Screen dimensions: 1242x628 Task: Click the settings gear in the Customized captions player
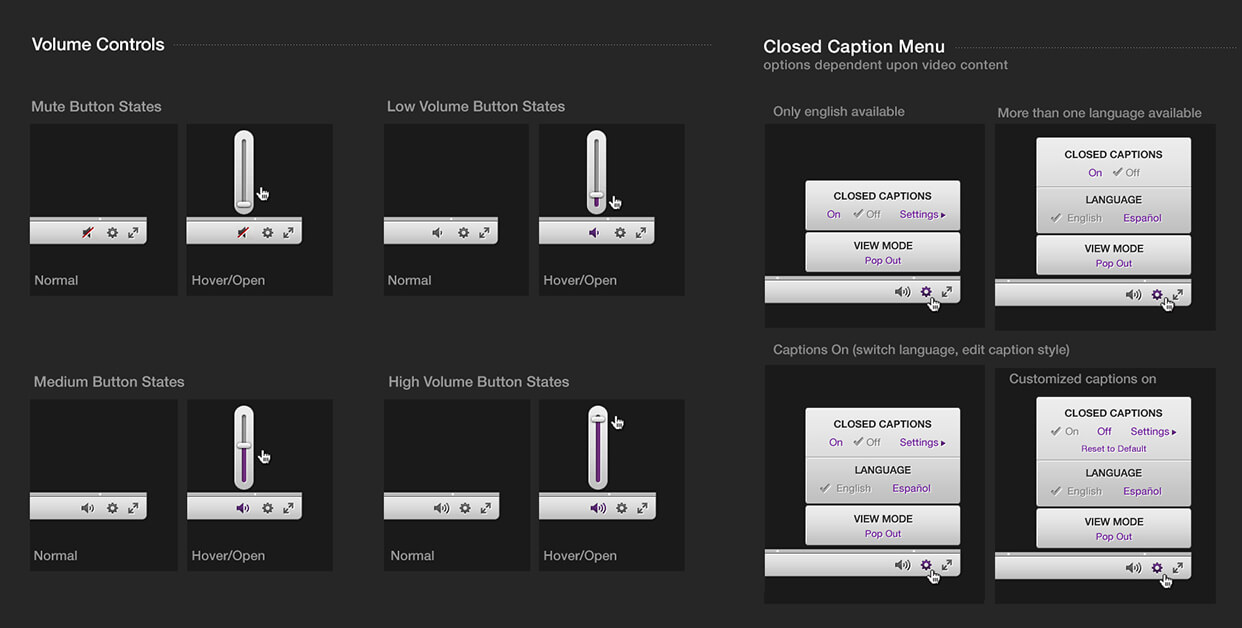coord(1157,567)
